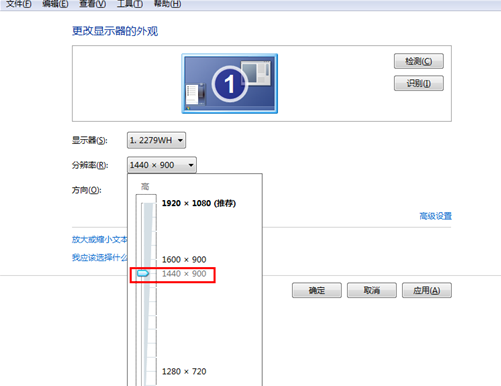Screen dimensions: 501x386
Task: Click the 应用(A) apply button
Action: tap(427, 290)
